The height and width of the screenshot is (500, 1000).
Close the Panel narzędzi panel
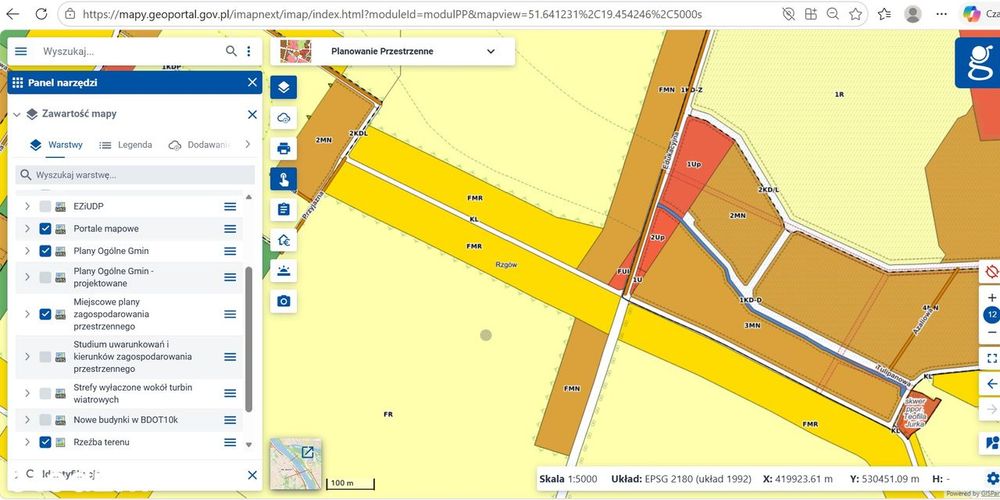252,82
